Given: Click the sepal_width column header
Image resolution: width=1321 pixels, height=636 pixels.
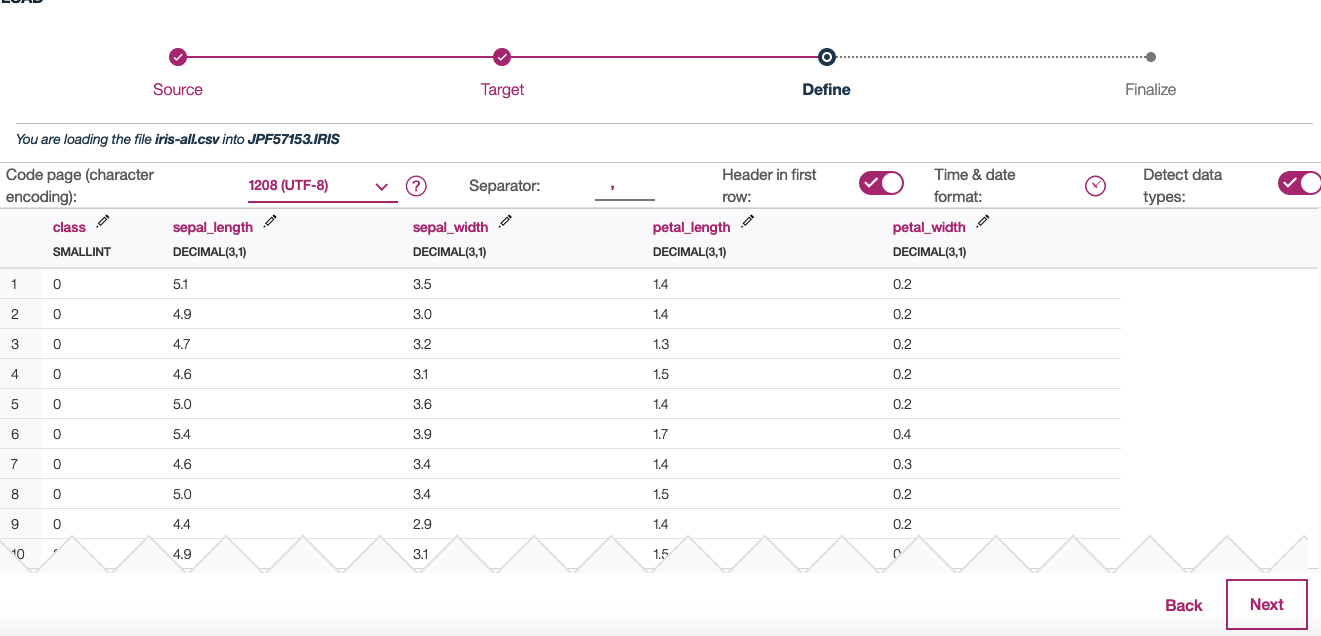Looking at the screenshot, I should pyautogui.click(x=451, y=228).
